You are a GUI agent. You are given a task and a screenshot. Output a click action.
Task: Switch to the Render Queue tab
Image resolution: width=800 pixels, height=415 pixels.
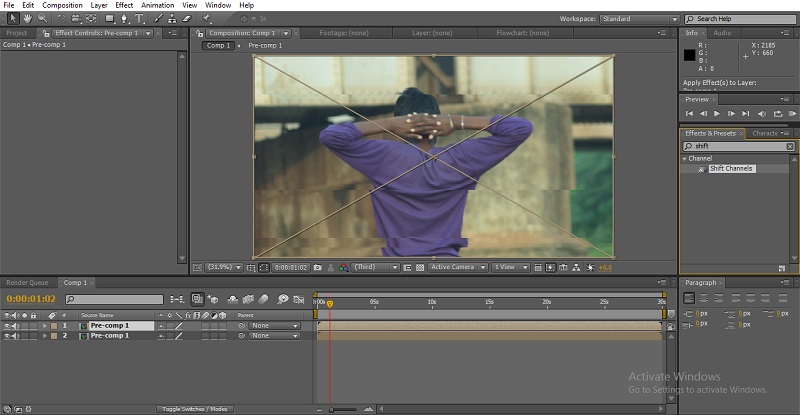[28, 283]
